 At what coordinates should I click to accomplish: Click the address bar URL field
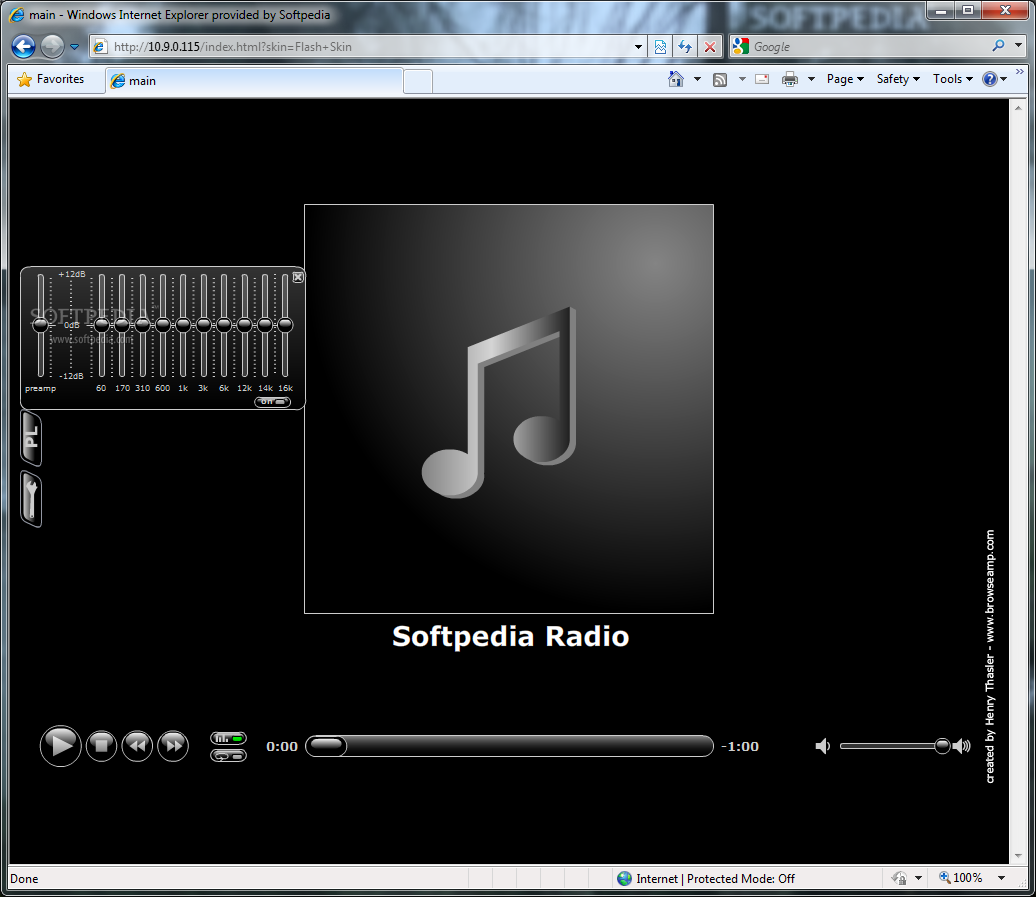pyautogui.click(x=367, y=47)
